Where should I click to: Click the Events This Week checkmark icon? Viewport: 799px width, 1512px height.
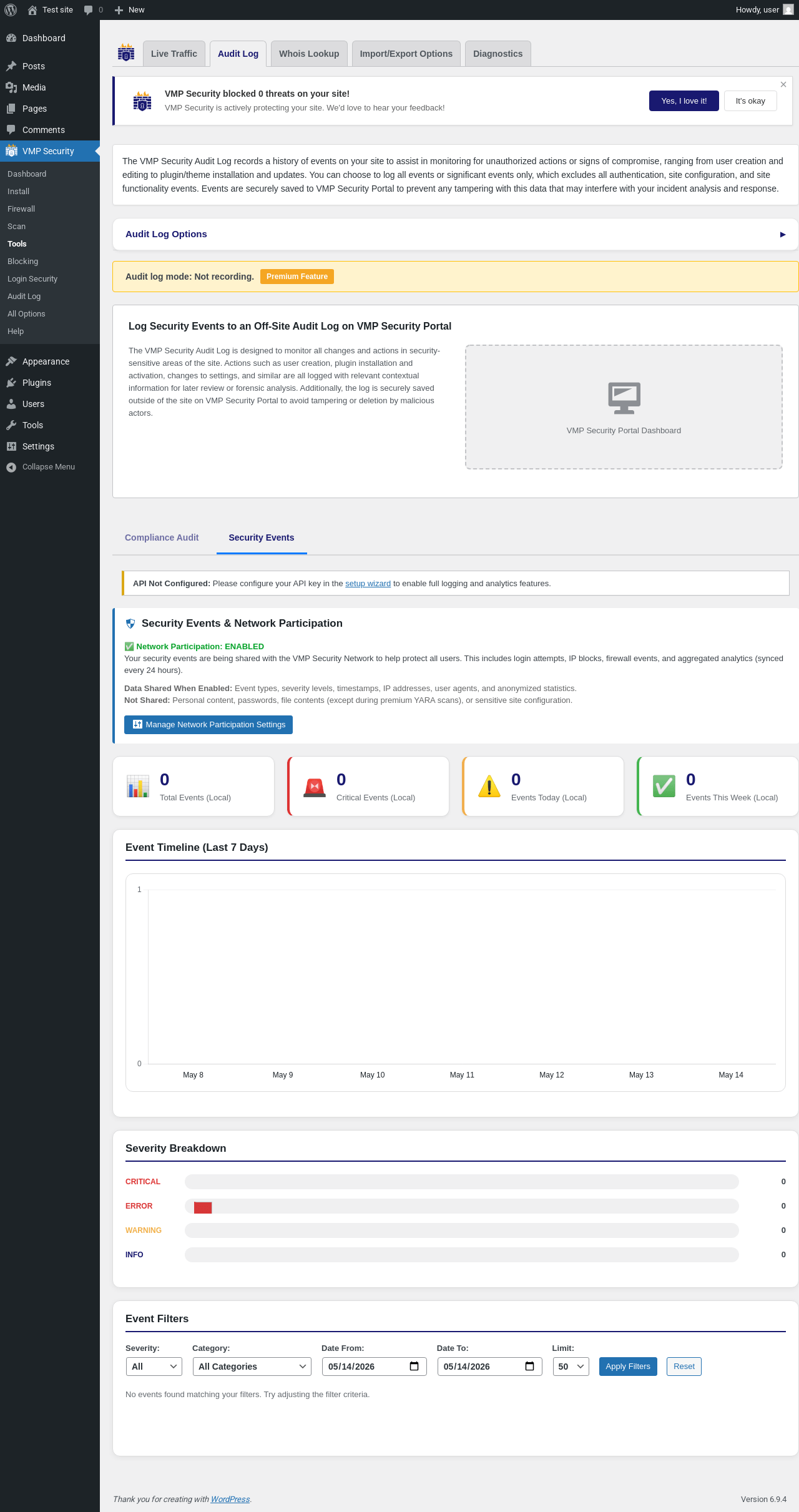[664, 787]
